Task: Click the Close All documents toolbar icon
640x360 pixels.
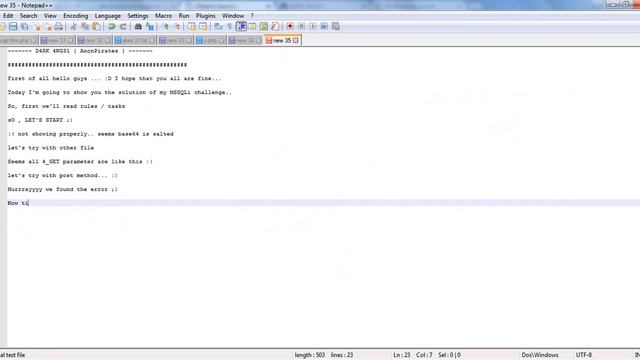Action: [48, 27]
